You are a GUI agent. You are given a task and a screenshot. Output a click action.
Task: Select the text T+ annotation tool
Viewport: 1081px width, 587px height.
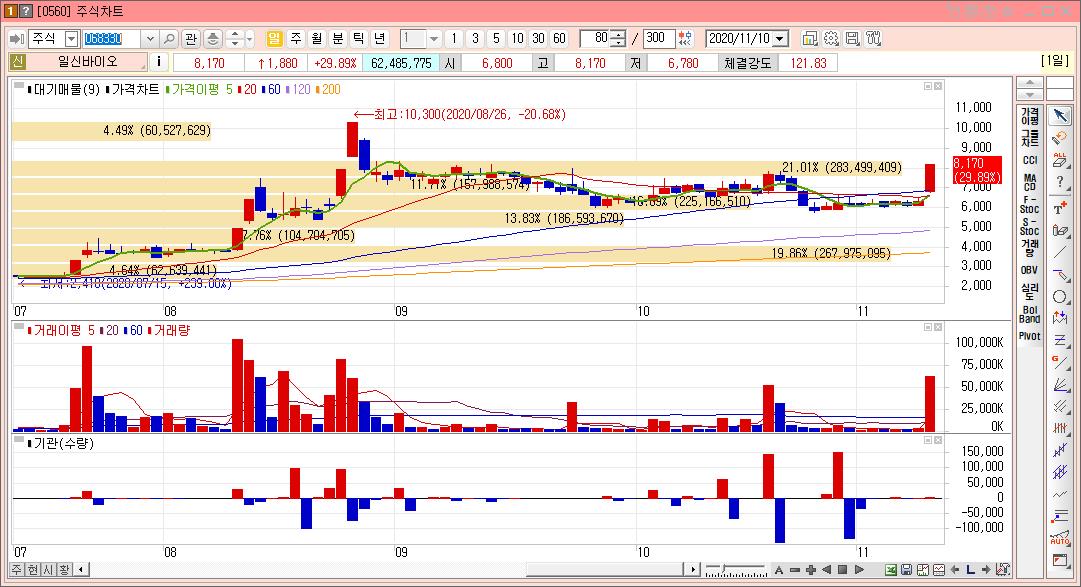click(x=1060, y=208)
